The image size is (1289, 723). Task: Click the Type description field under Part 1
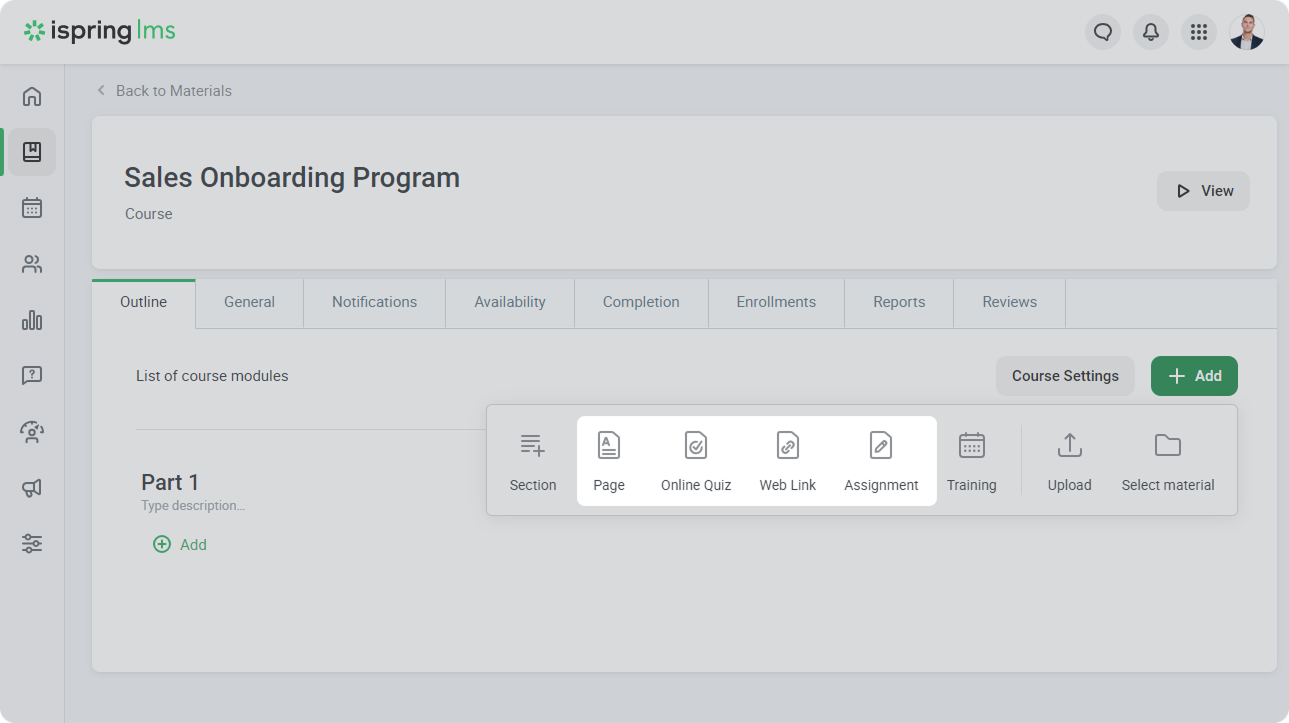click(193, 506)
